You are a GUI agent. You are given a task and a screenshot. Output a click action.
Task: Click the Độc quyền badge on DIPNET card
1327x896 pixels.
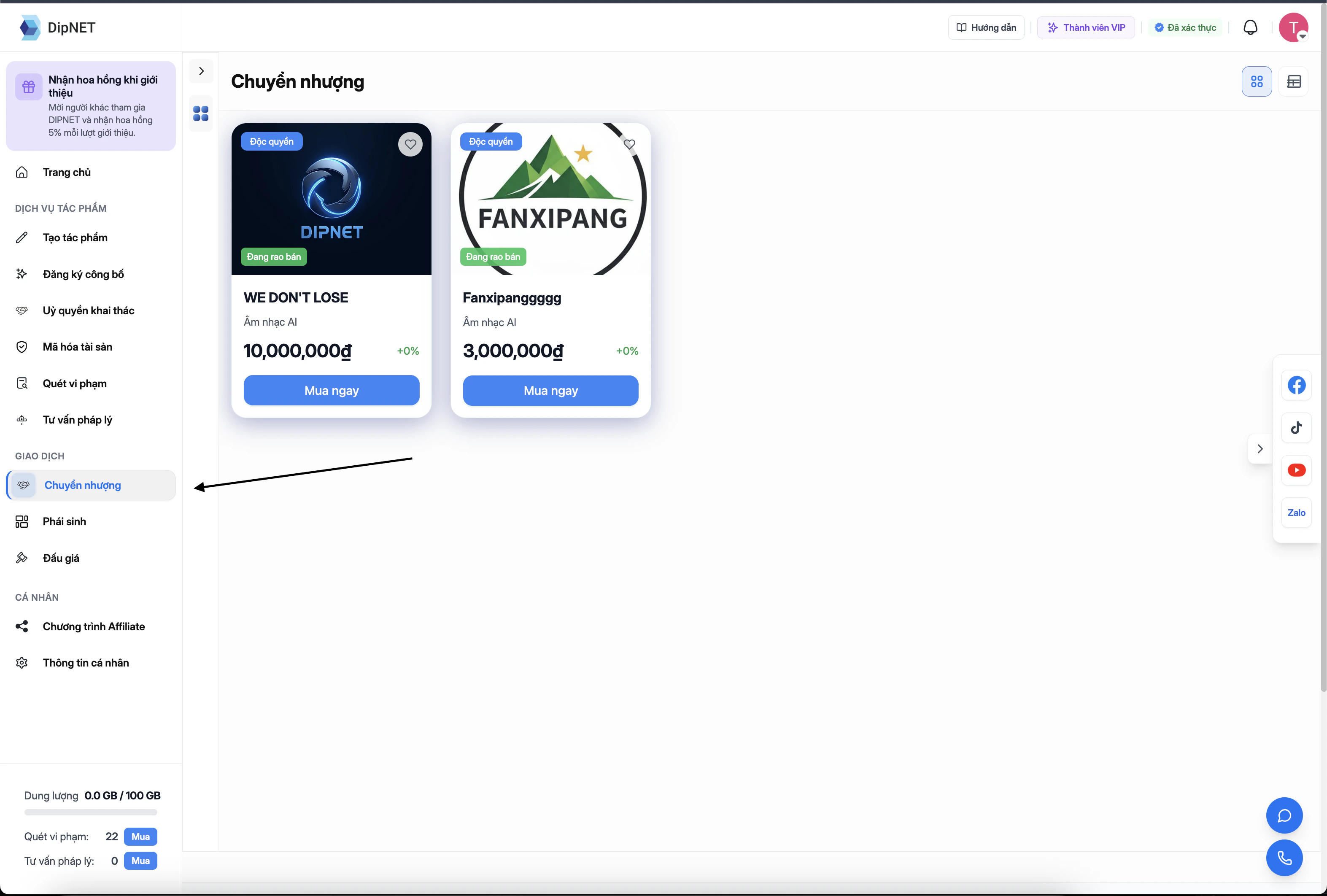[272, 142]
